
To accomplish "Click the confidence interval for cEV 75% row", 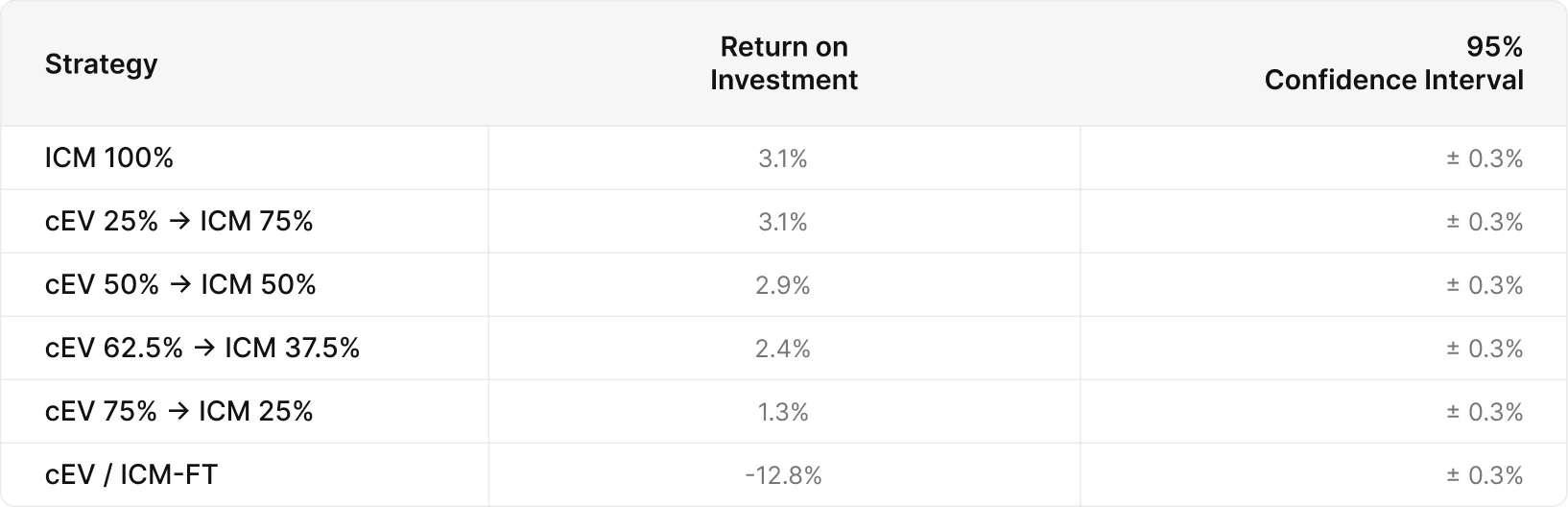I will pyautogui.click(x=1485, y=412).
